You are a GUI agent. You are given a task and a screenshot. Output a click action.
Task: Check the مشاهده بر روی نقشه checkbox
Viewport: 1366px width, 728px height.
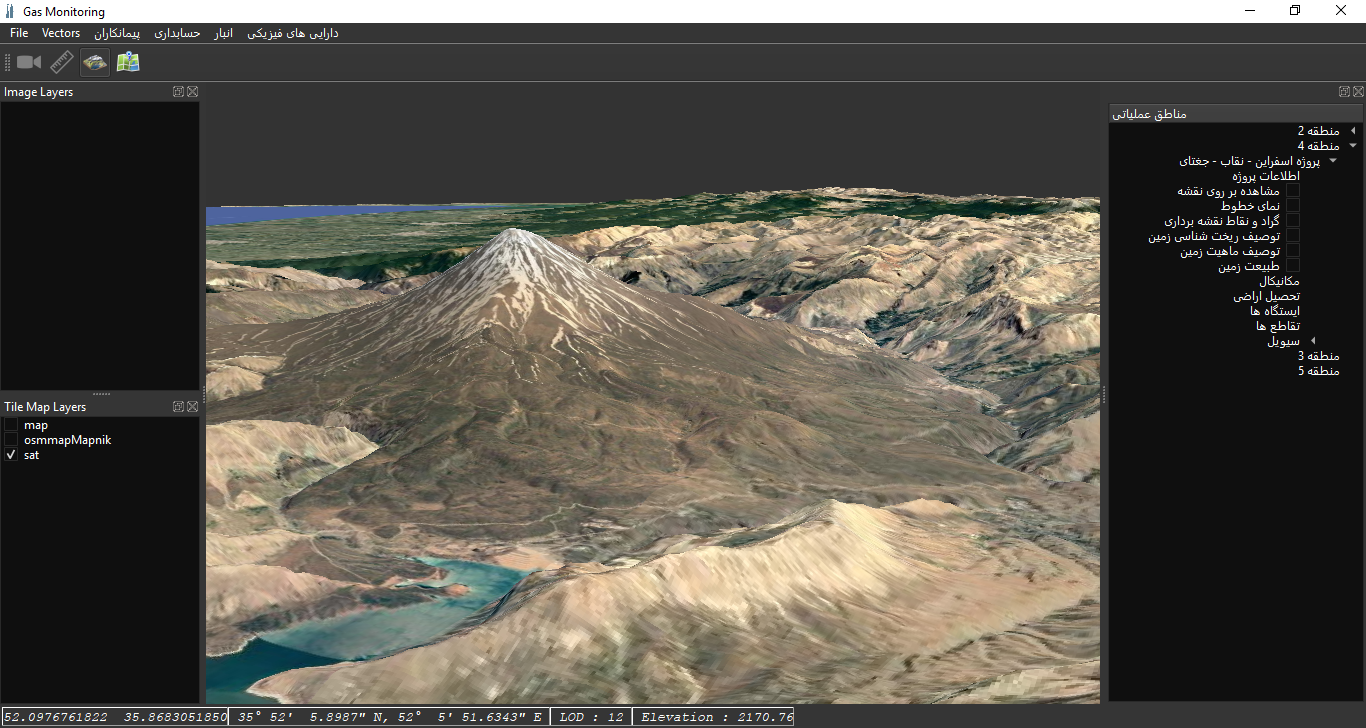coord(1292,191)
